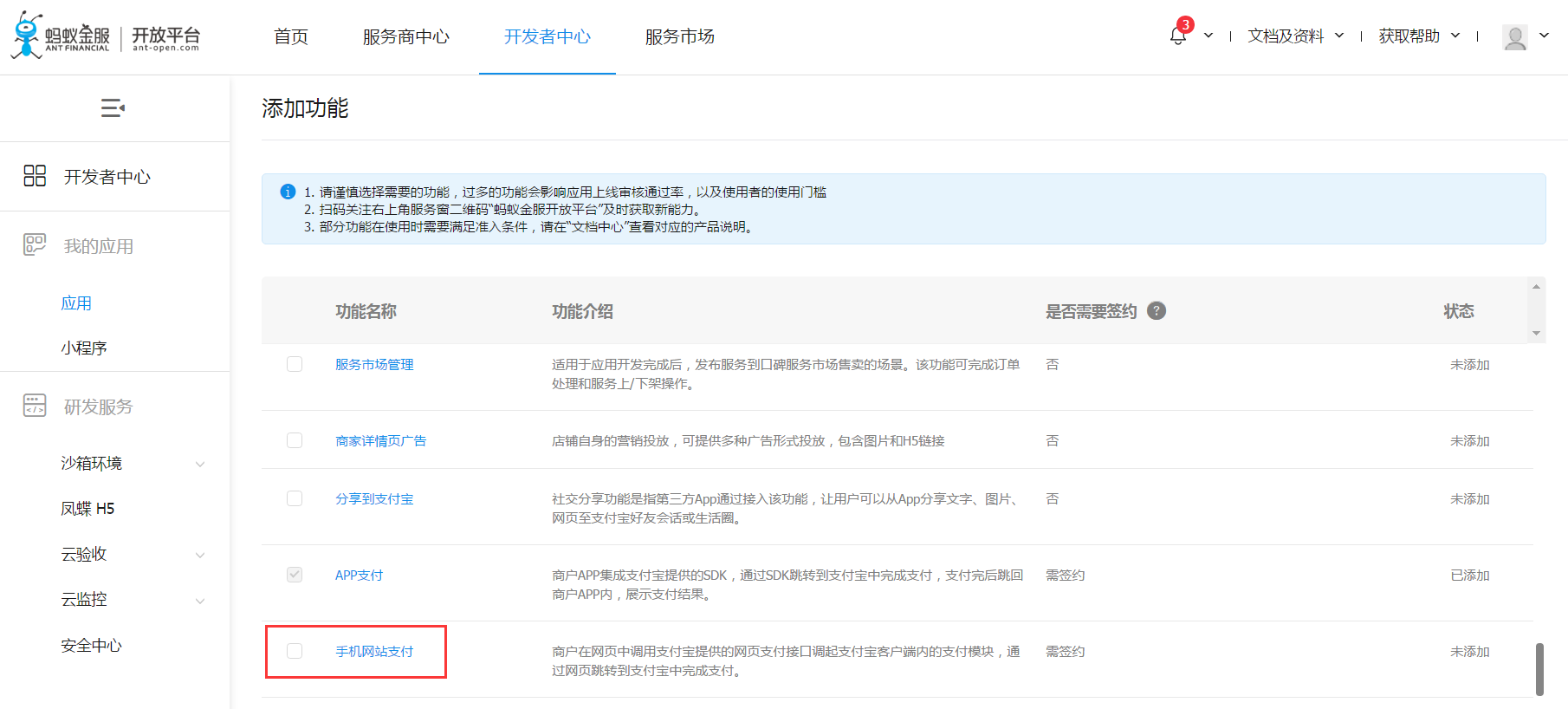This screenshot has height=709, width=1568.
Task: Expand the 云验收 submenu
Action: [x=200, y=555]
